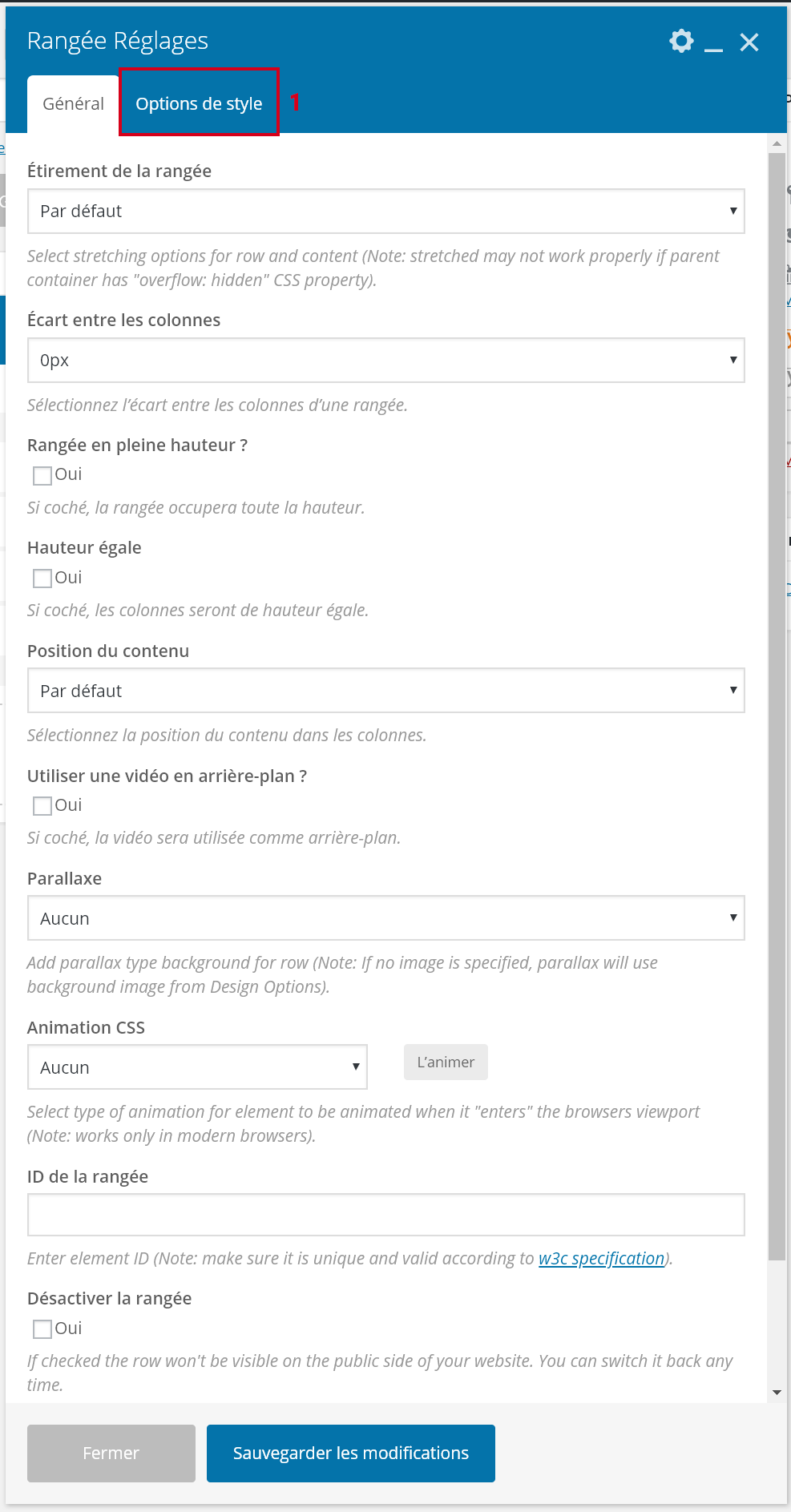Open the Étirement de la rangée dropdown
Image resolution: width=791 pixels, height=1512 pixels.
pyautogui.click(x=385, y=212)
